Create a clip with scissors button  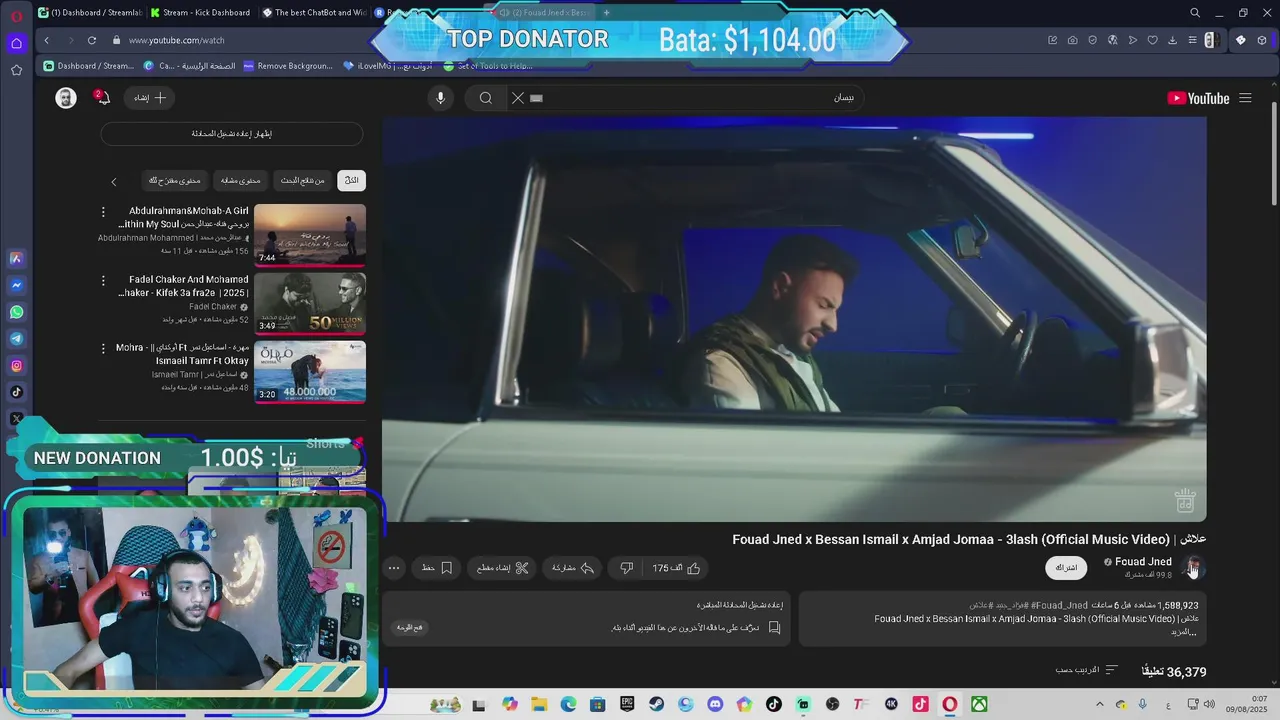click(501, 568)
